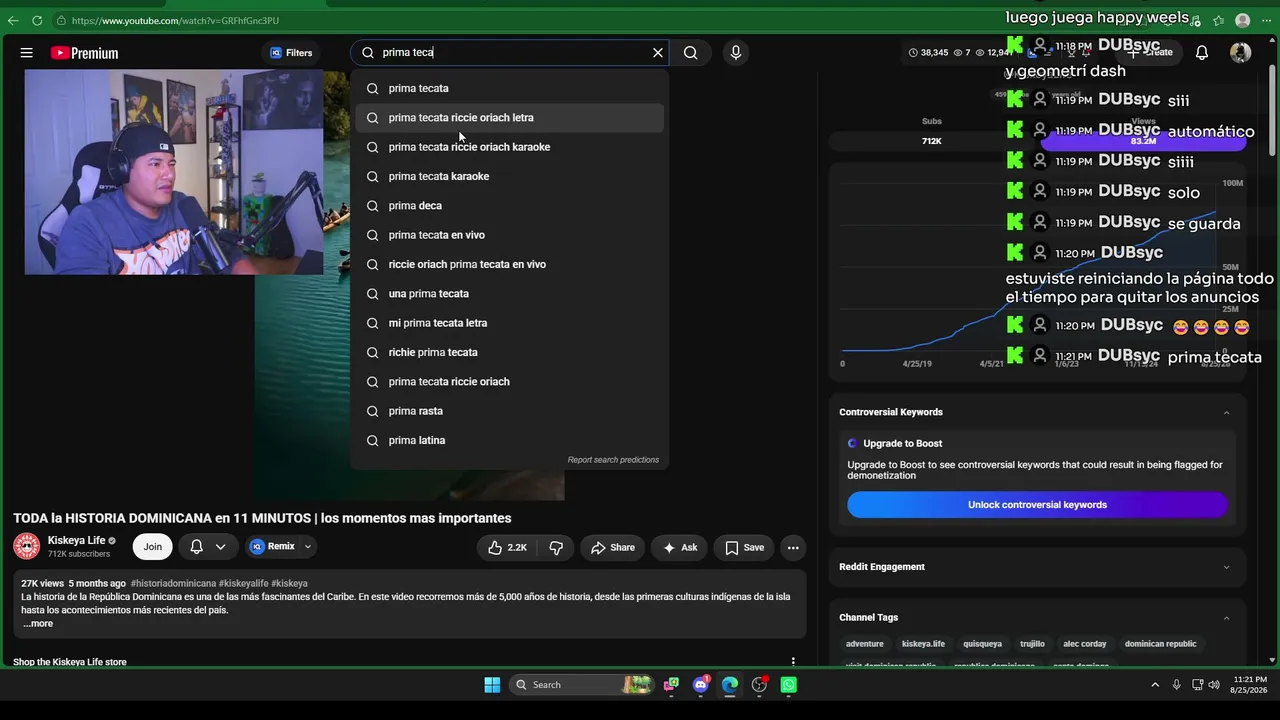Viewport: 1280px width, 720px height.
Task: Expand the Remix dropdown arrow
Action: (x=308, y=547)
